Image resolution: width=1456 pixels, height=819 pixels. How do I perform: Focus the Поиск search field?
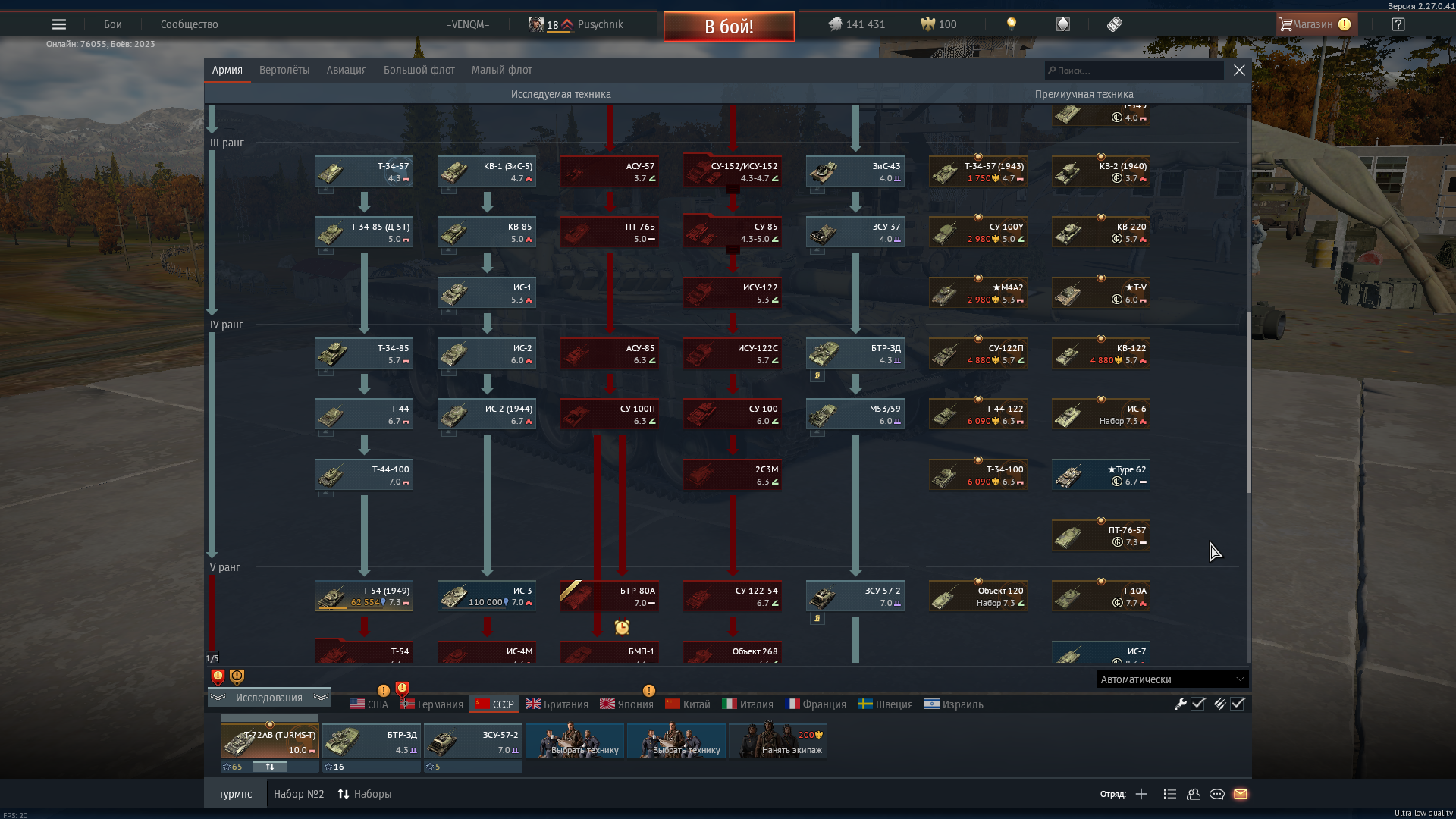tap(1134, 71)
